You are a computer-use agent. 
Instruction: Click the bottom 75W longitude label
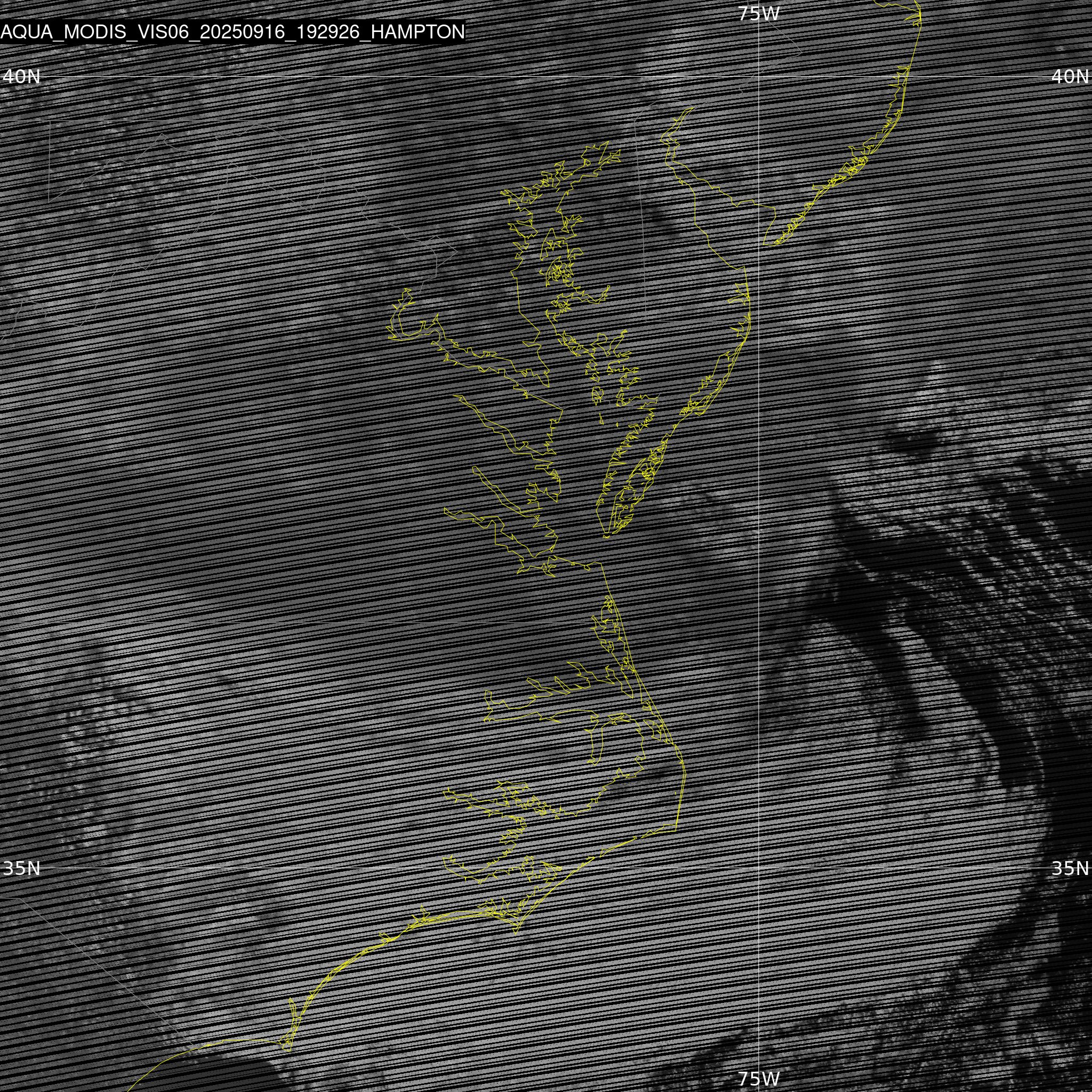pyautogui.click(x=759, y=1079)
